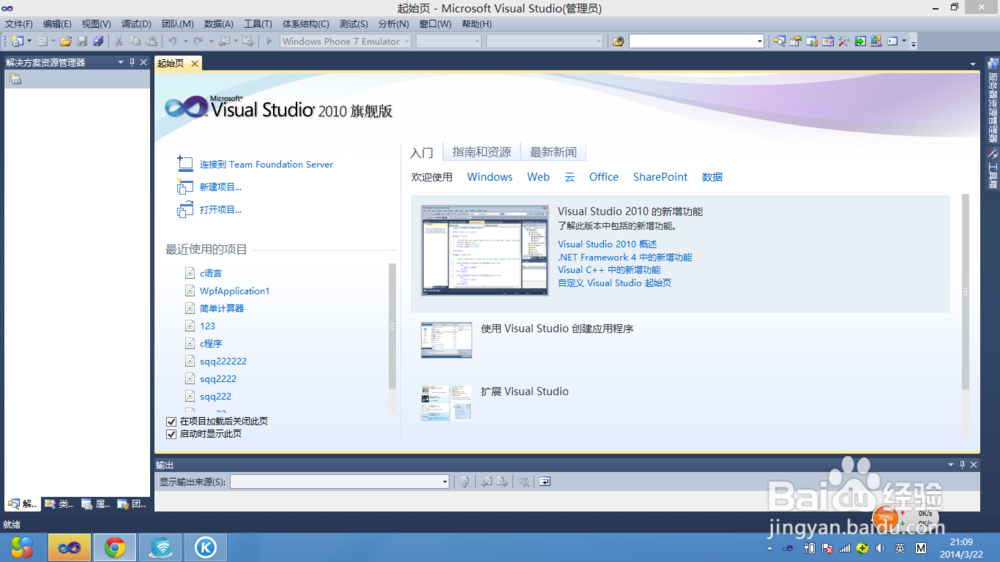The image size is (1000, 562).
Task: Open Properties Window via toolbar icon
Action: tap(795, 41)
